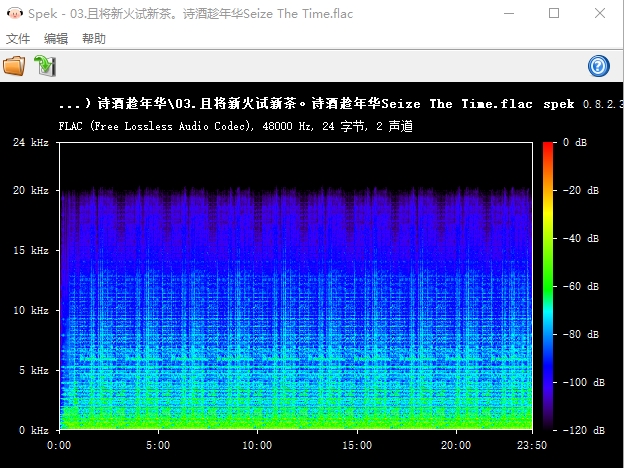
Task: Click the 24 kHz axis label
Action: 31,142
